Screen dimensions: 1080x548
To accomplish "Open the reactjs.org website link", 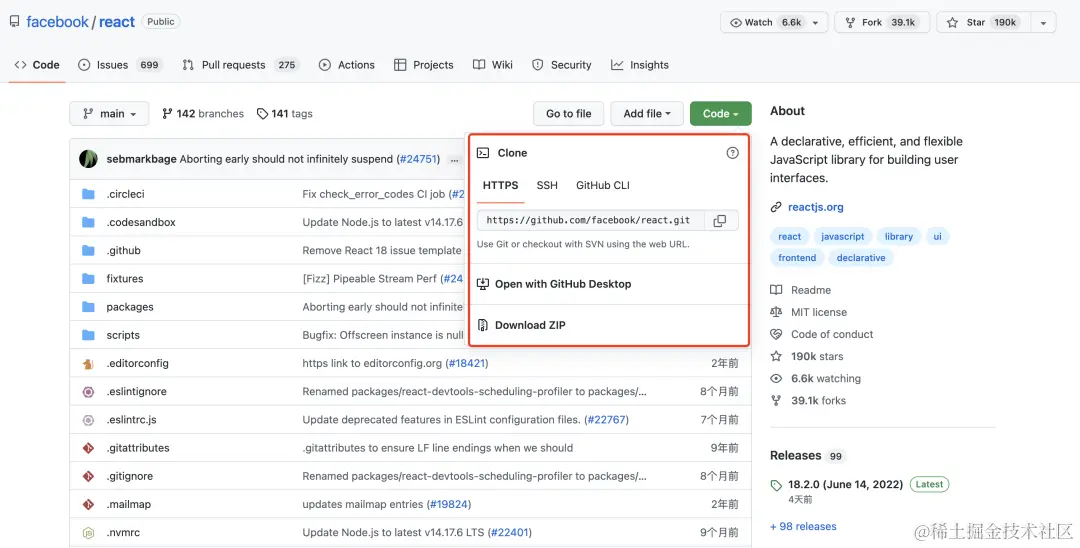I will (x=816, y=207).
